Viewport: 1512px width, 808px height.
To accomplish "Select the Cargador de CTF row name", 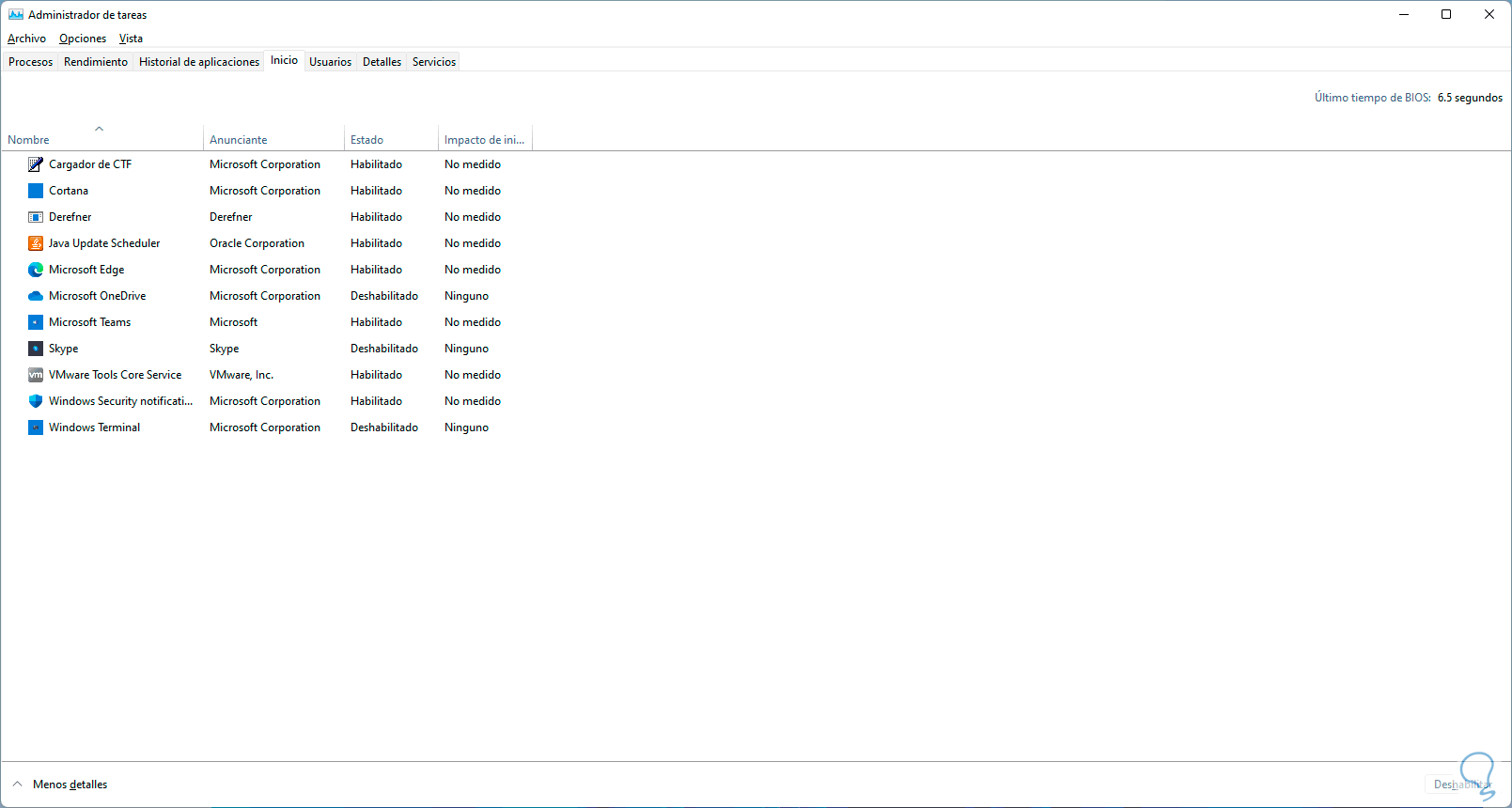I will tap(90, 164).
